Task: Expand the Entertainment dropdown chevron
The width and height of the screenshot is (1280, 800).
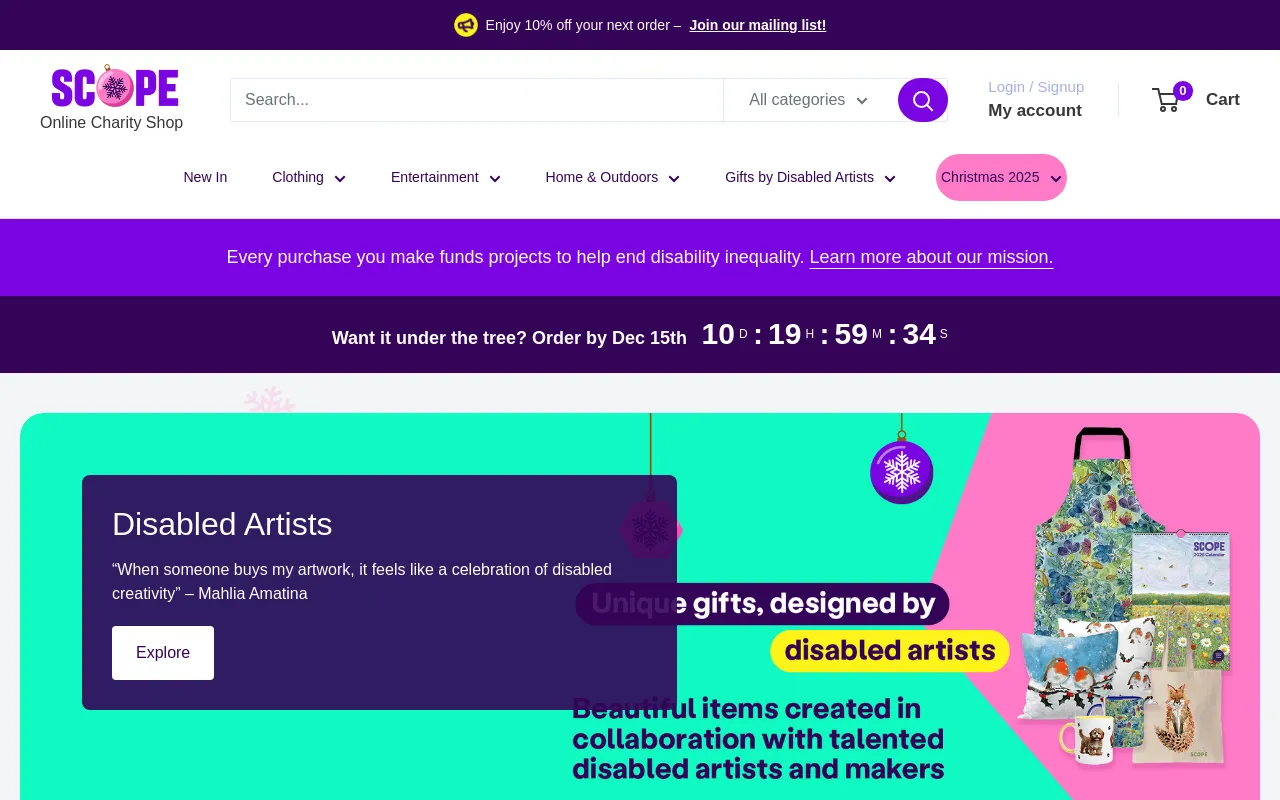Action: [x=495, y=178]
